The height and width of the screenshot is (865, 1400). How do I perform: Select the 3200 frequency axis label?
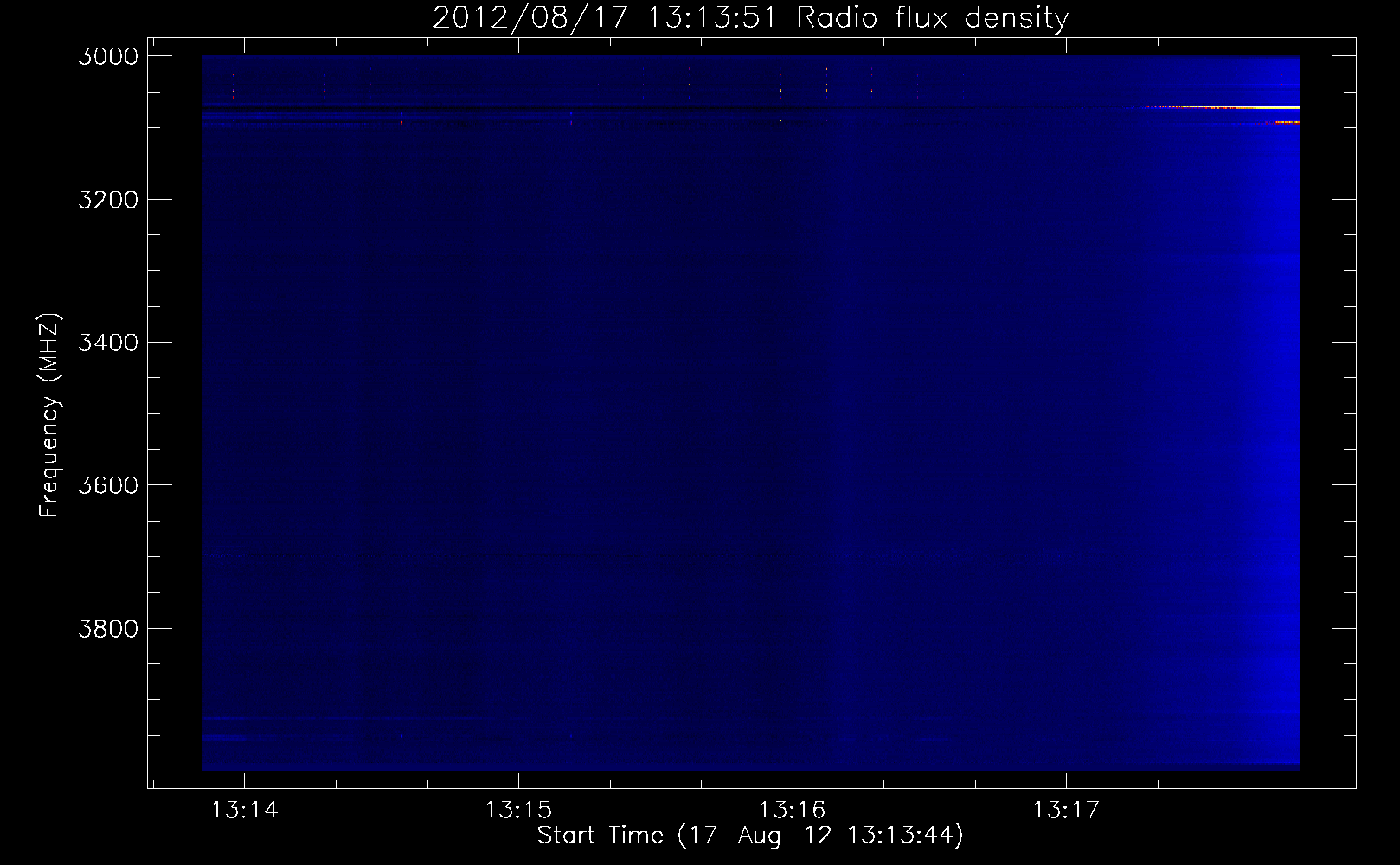tap(108, 200)
